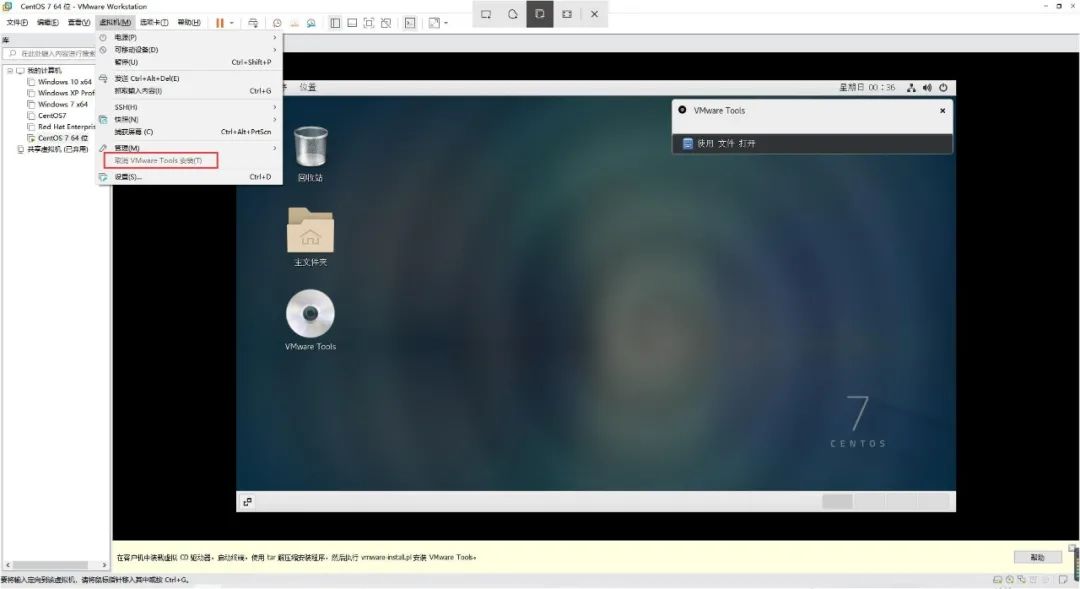The height and width of the screenshot is (589, 1080).
Task: Select the rectangular snip mode icon
Action: [486, 14]
